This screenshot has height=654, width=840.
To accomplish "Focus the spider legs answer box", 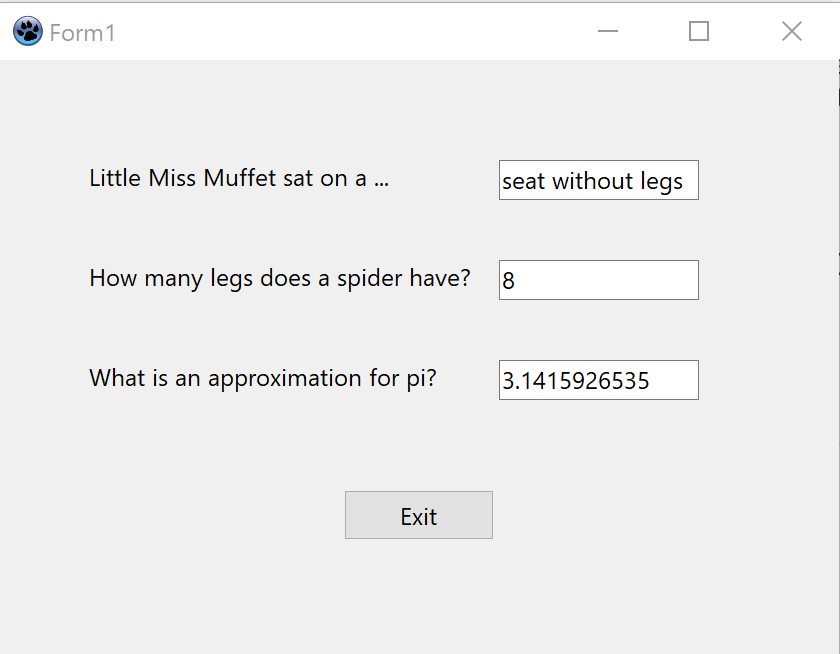I will 598,280.
